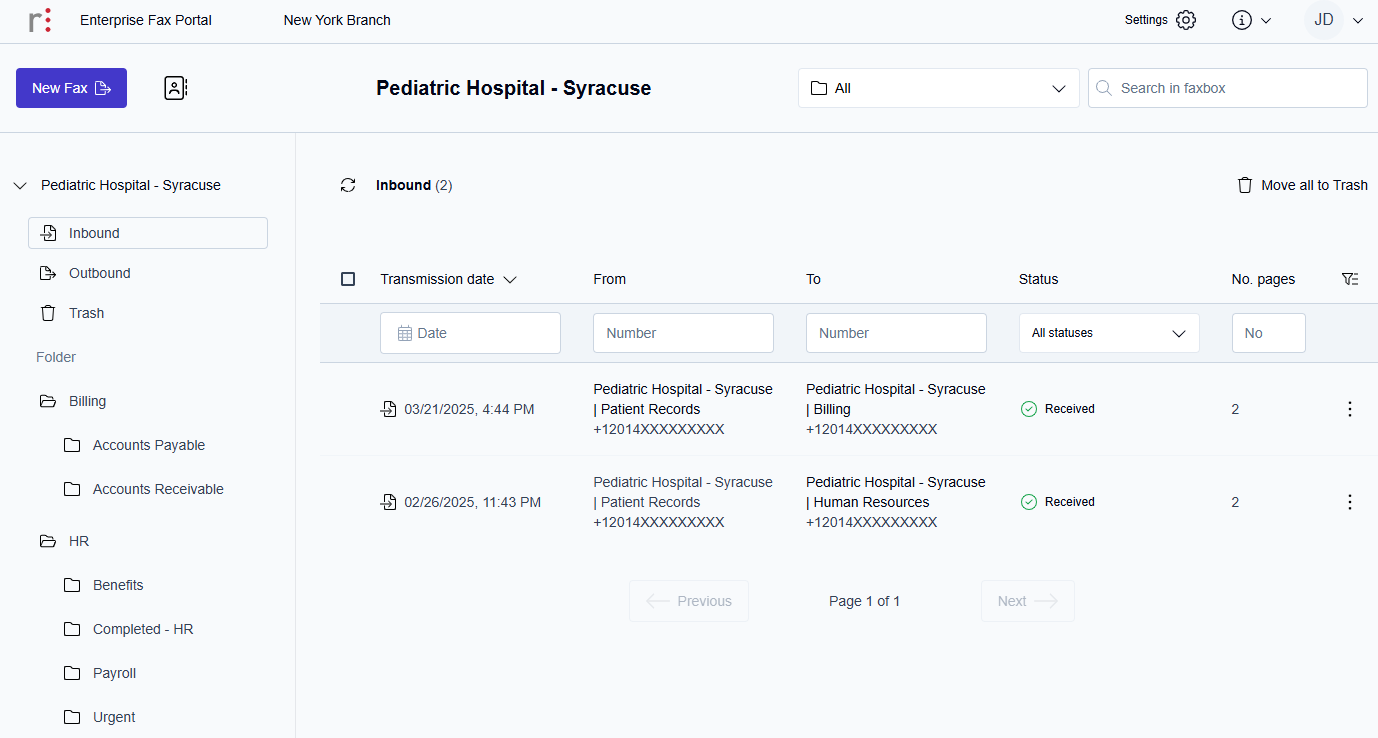
Task: Click the refresh icon beside Inbound
Action: pos(348,185)
